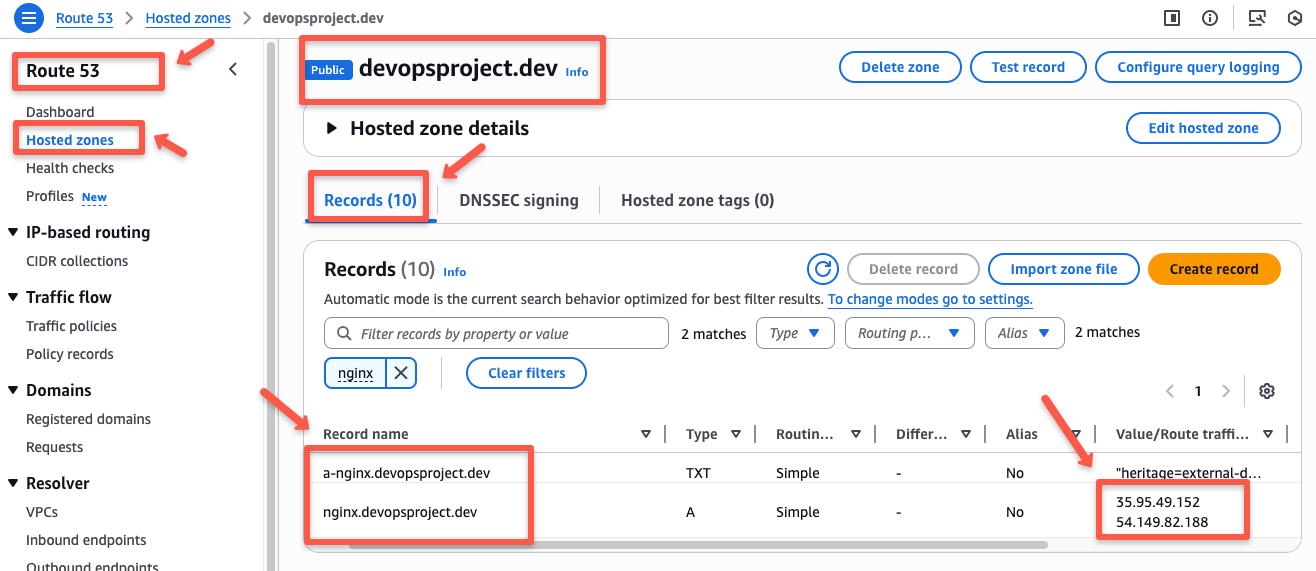Switch to Records (10) tab
The width and height of the screenshot is (1316, 571).
tap(370, 200)
